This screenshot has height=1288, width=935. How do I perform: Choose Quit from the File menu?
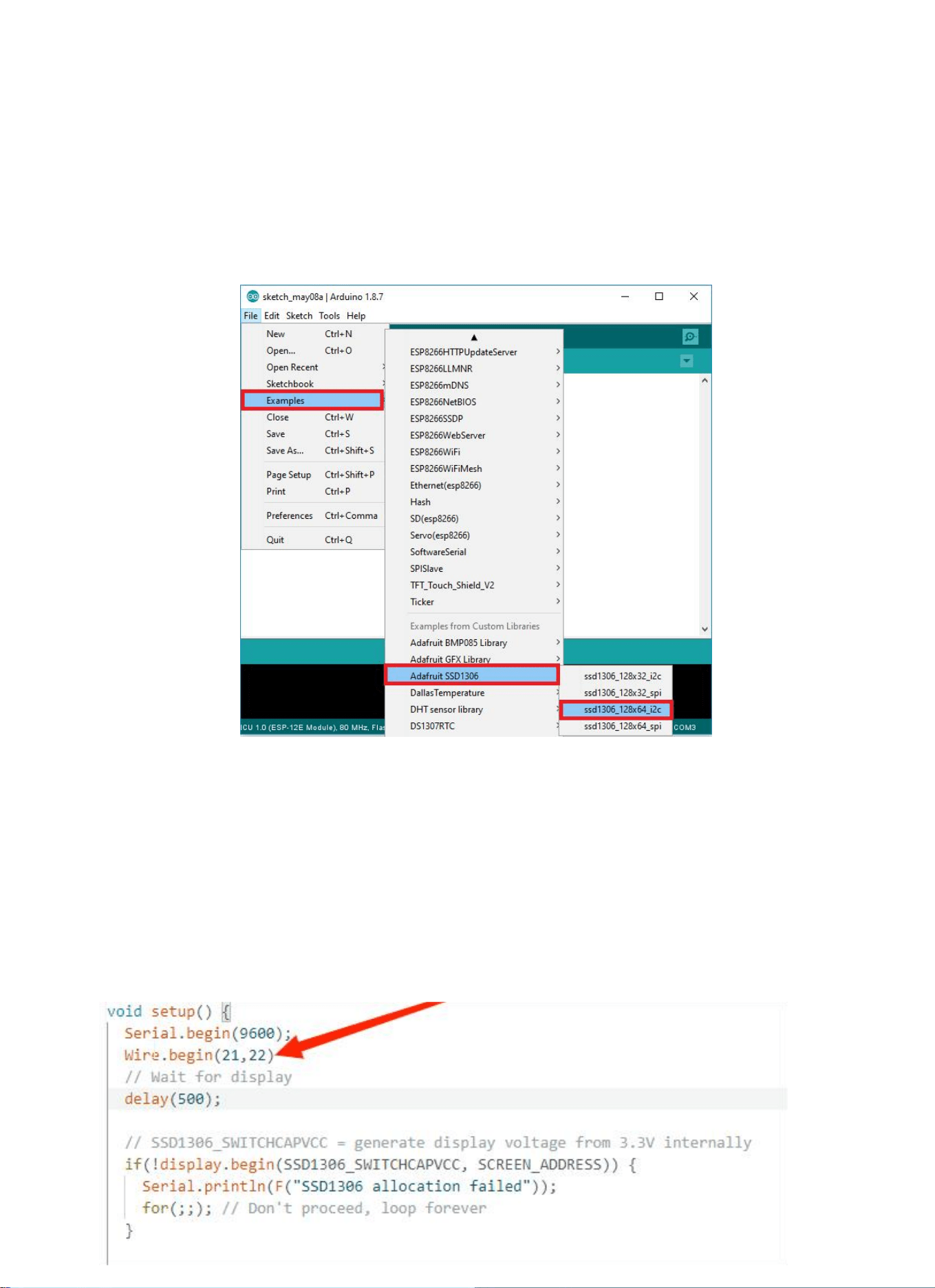click(313, 539)
